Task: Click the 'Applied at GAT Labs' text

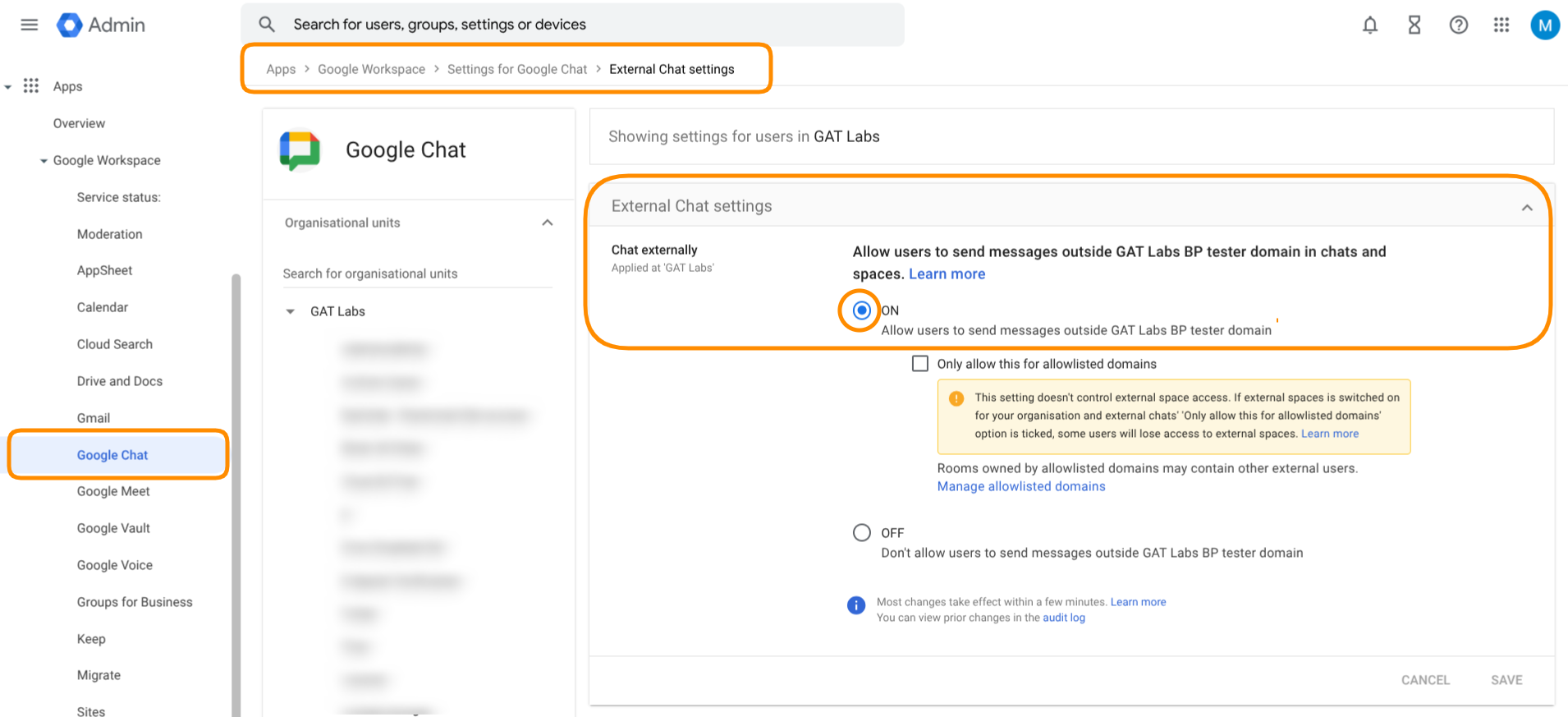Action: tap(663, 268)
